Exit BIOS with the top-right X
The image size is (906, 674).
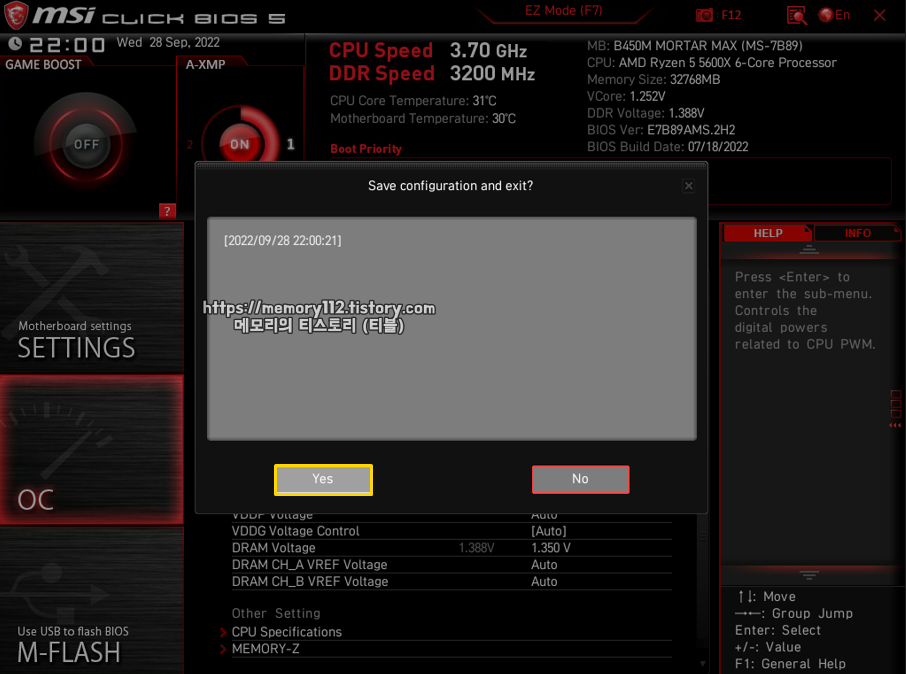click(879, 15)
